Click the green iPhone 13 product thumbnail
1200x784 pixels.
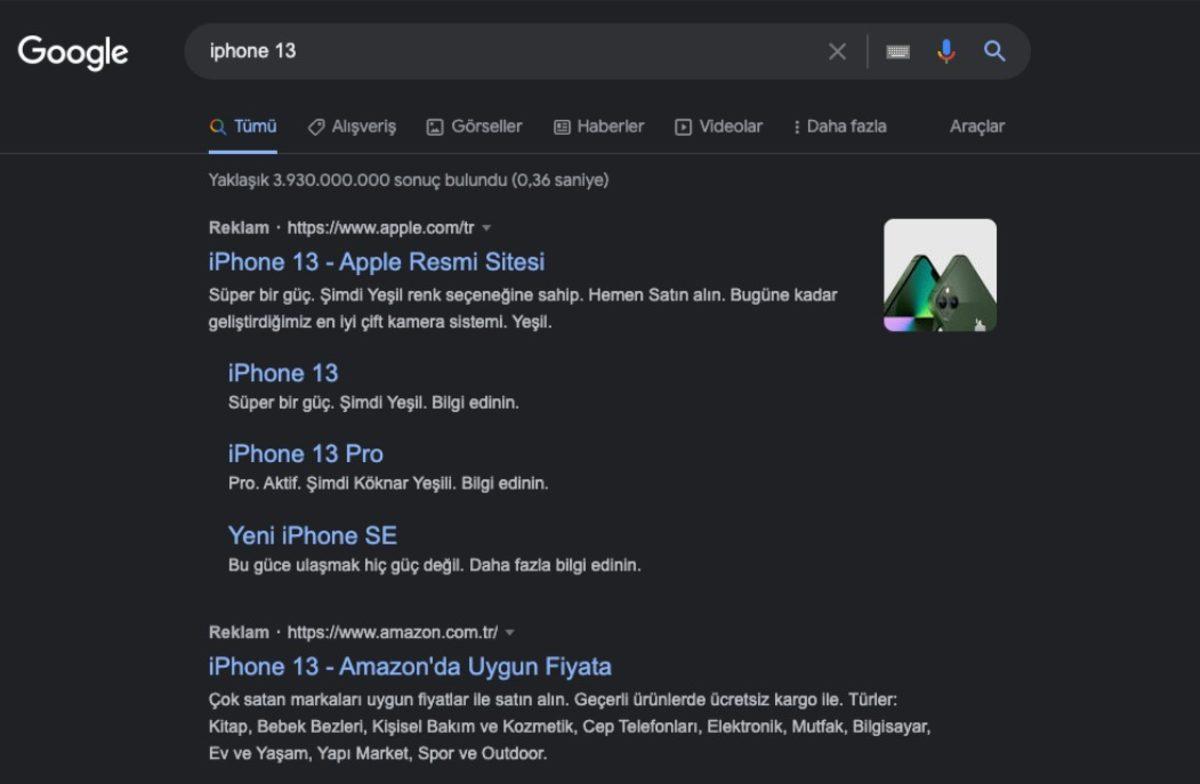point(939,274)
